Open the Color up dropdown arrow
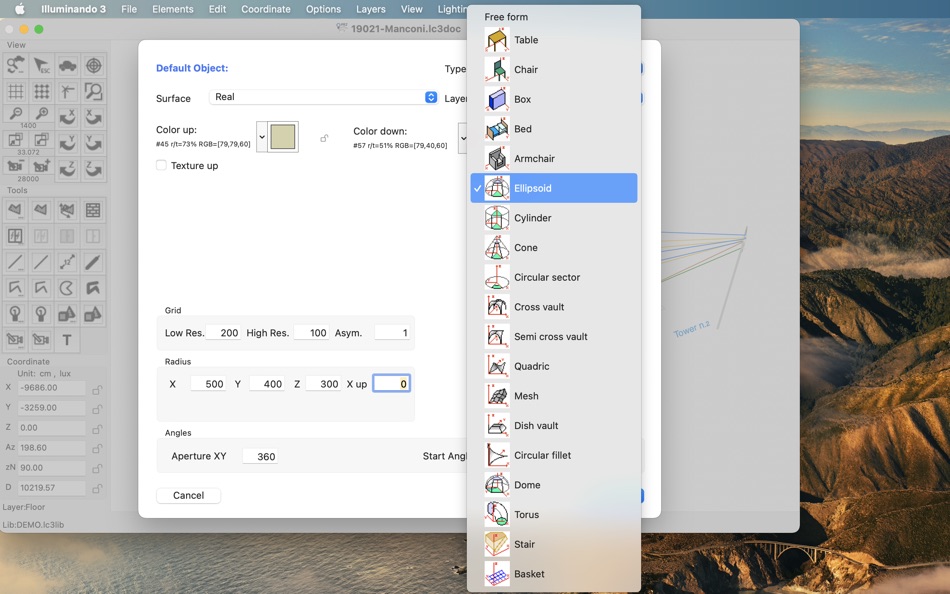 pos(262,137)
